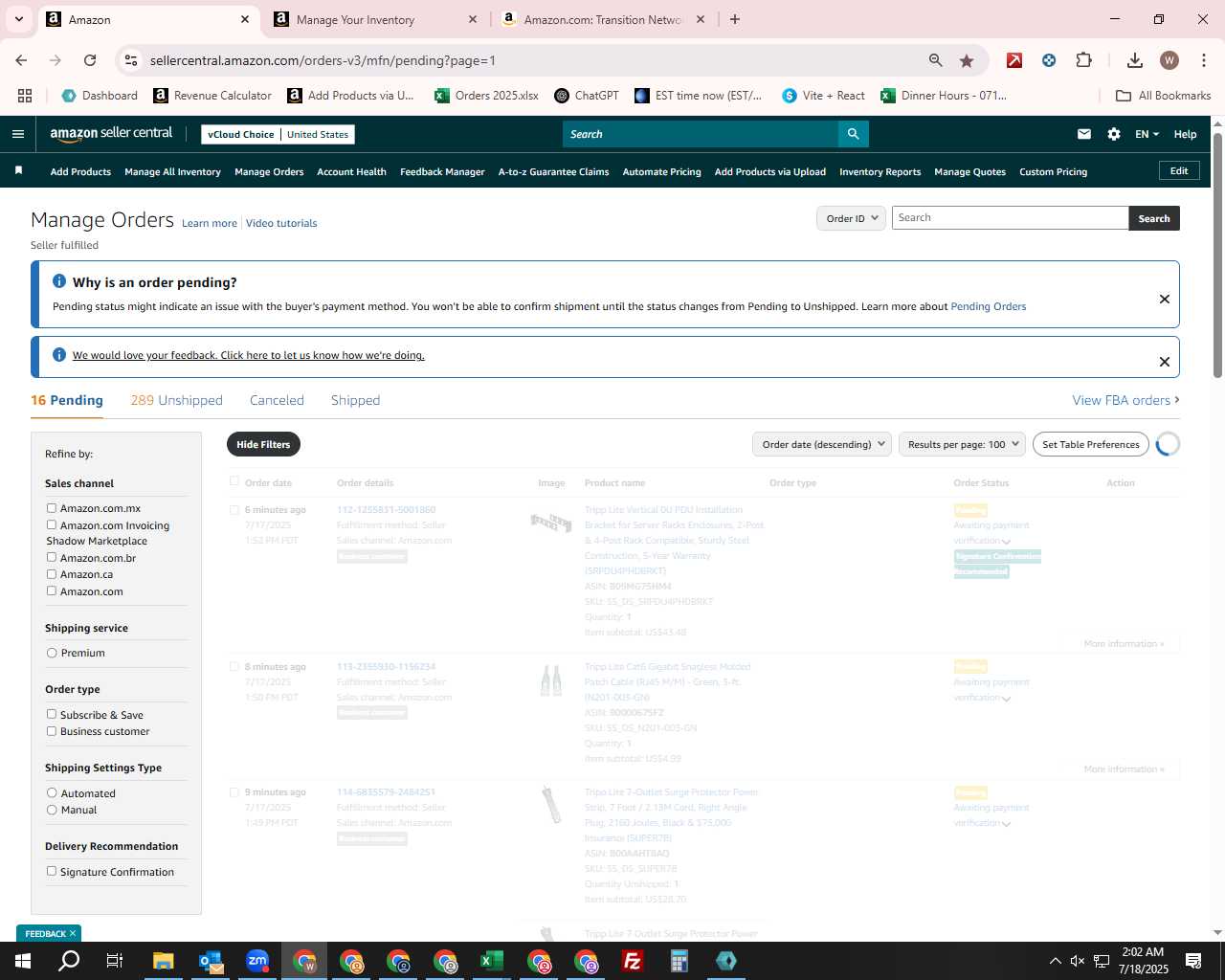1225x980 pixels.
Task: Select Automated shipping settings type
Action: (x=52, y=792)
